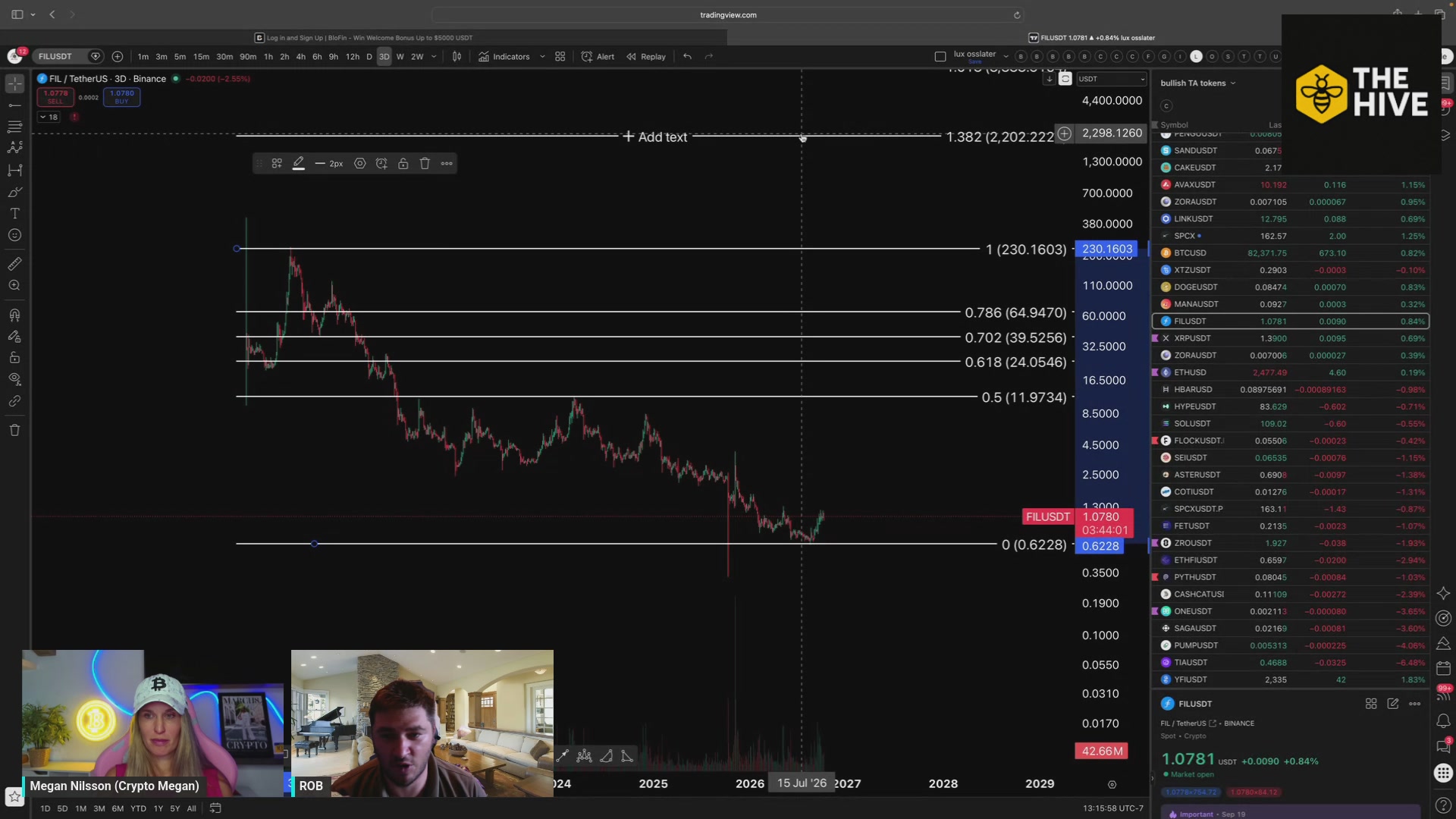Viewport: 1456px width, 819px height.
Task: Create an Alert from the top toolbar
Action: (x=598, y=56)
